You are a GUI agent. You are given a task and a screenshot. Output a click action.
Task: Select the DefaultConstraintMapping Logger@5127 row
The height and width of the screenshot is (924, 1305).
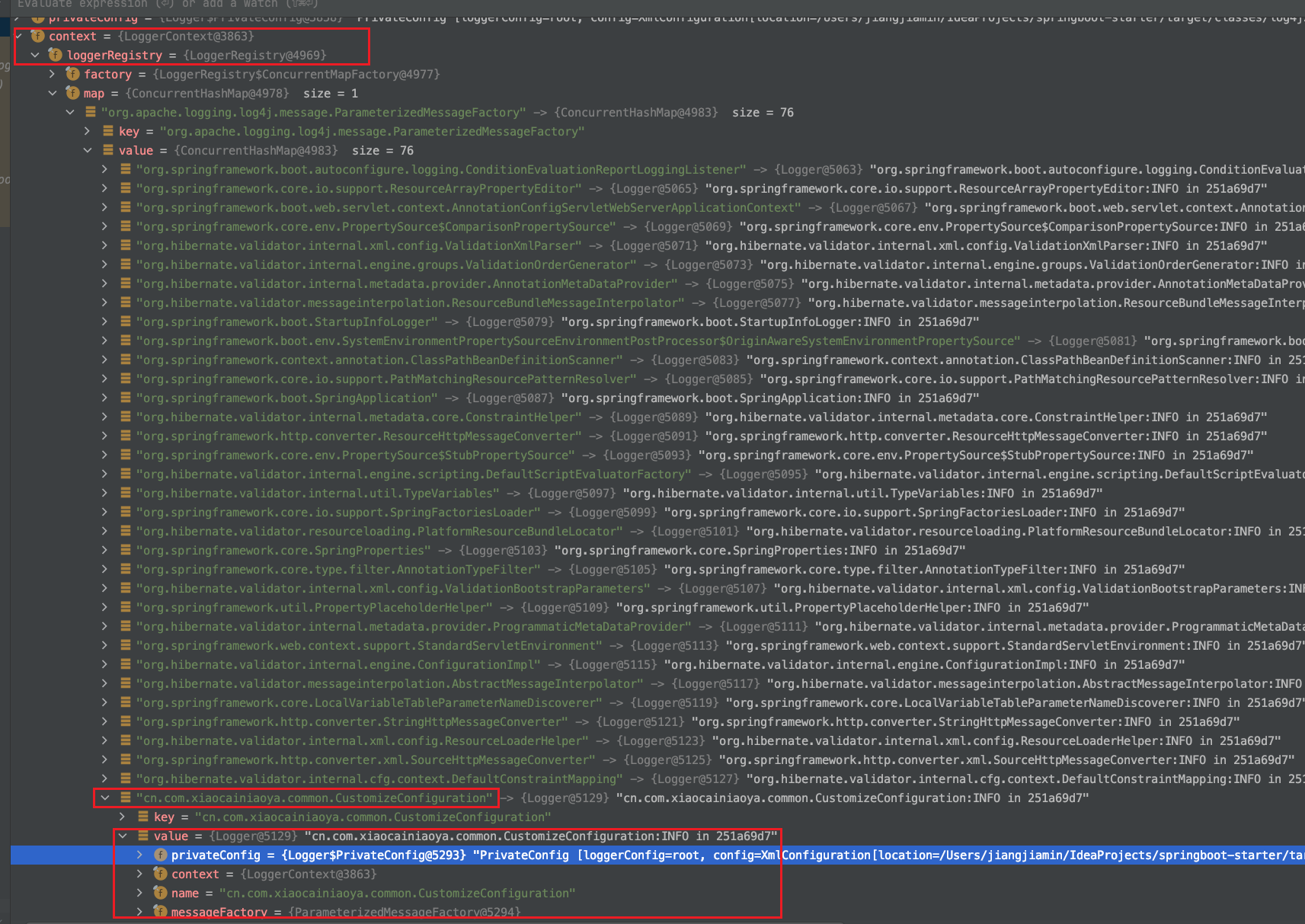tap(657, 779)
